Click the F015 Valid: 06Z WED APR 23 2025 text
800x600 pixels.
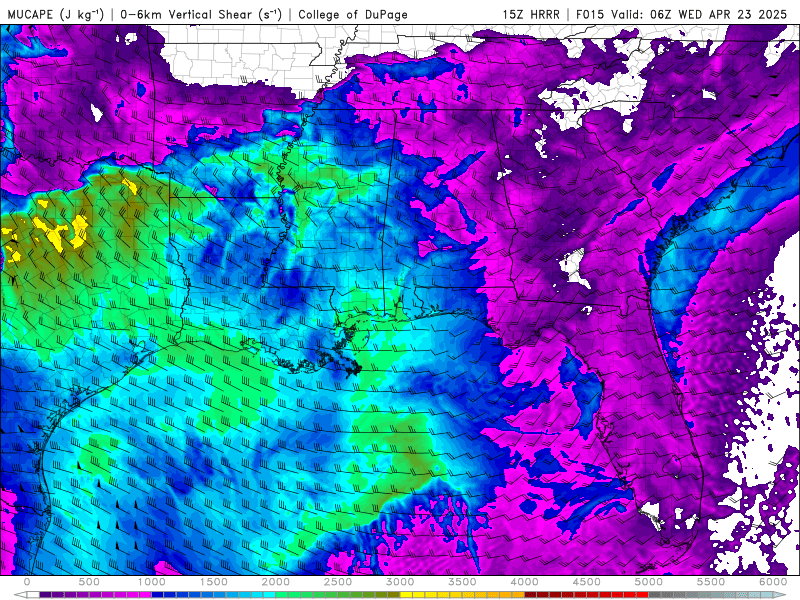pyautogui.click(x=682, y=14)
